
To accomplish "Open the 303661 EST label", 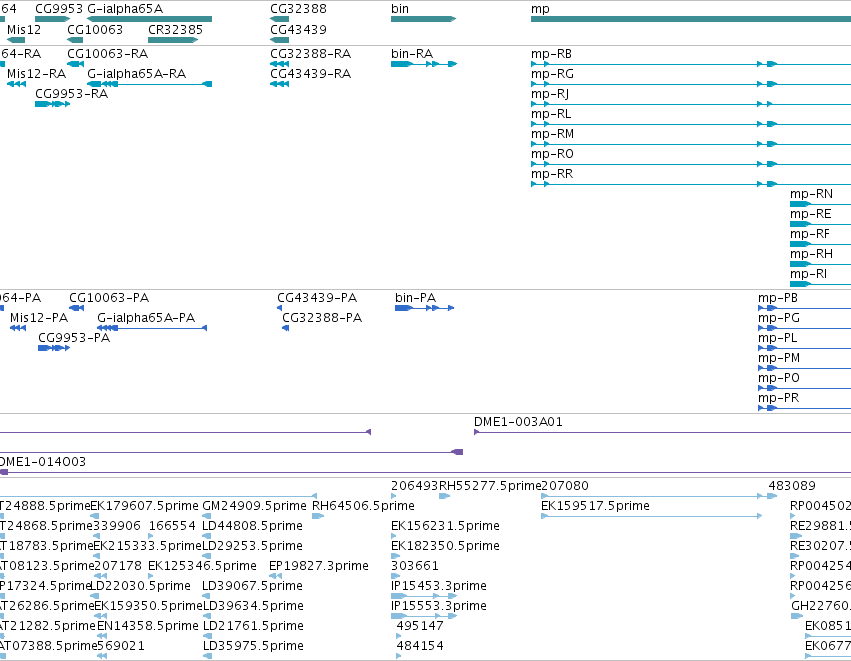I will (x=415, y=566).
